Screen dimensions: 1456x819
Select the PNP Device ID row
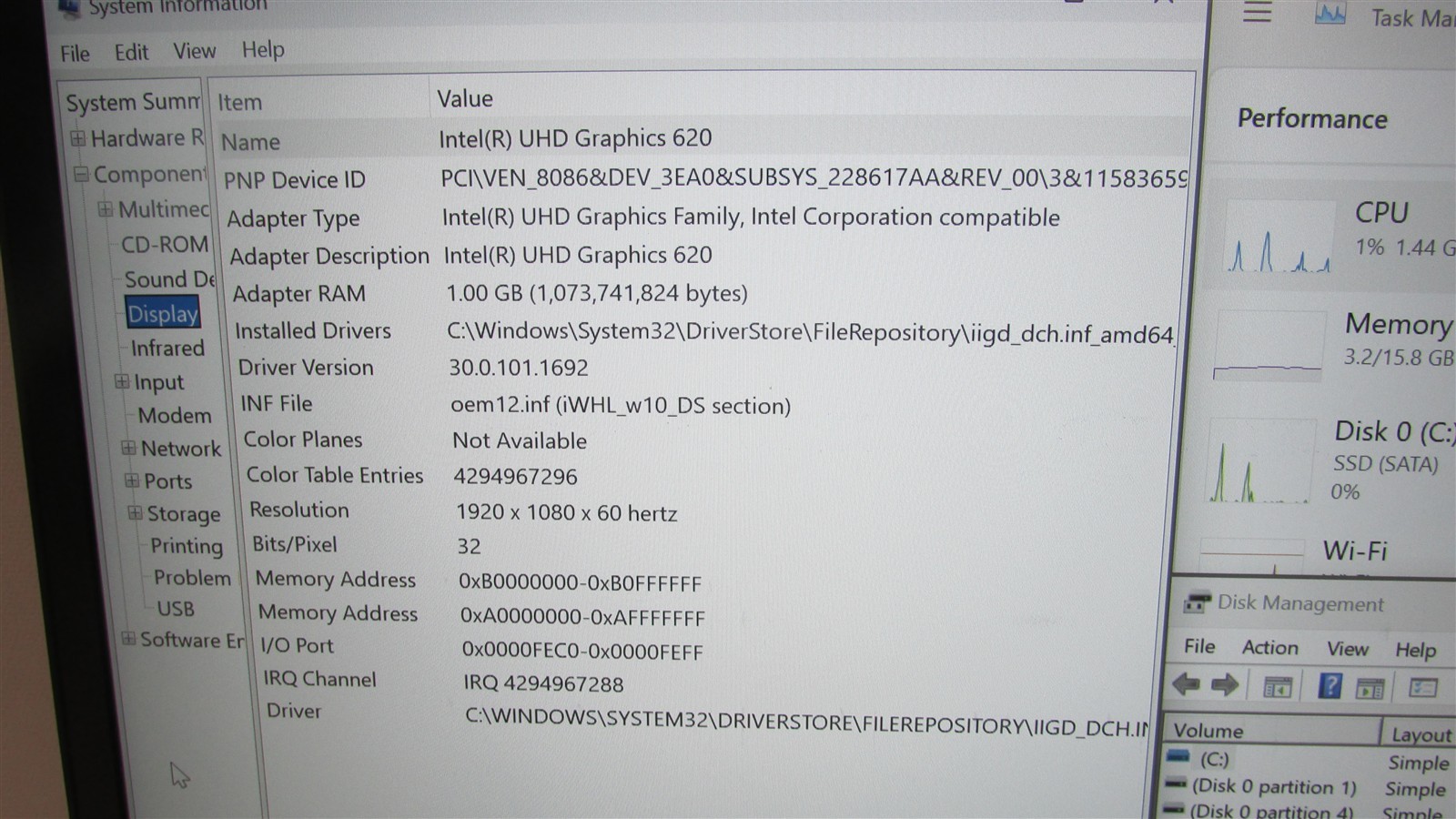[x=704, y=178]
